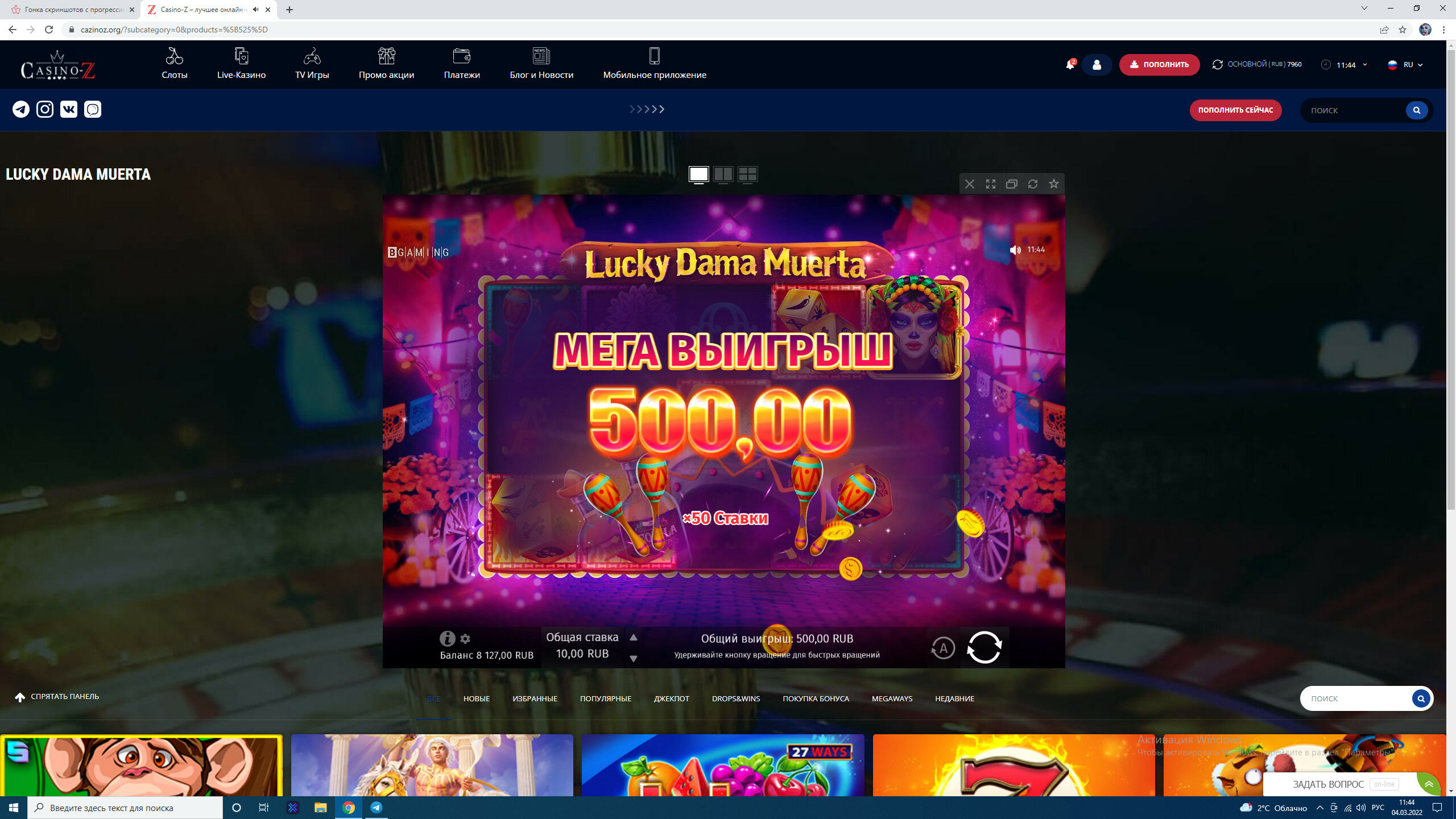The height and width of the screenshot is (819, 1456).
Task: Add game to favorites star icon
Action: tap(1053, 184)
